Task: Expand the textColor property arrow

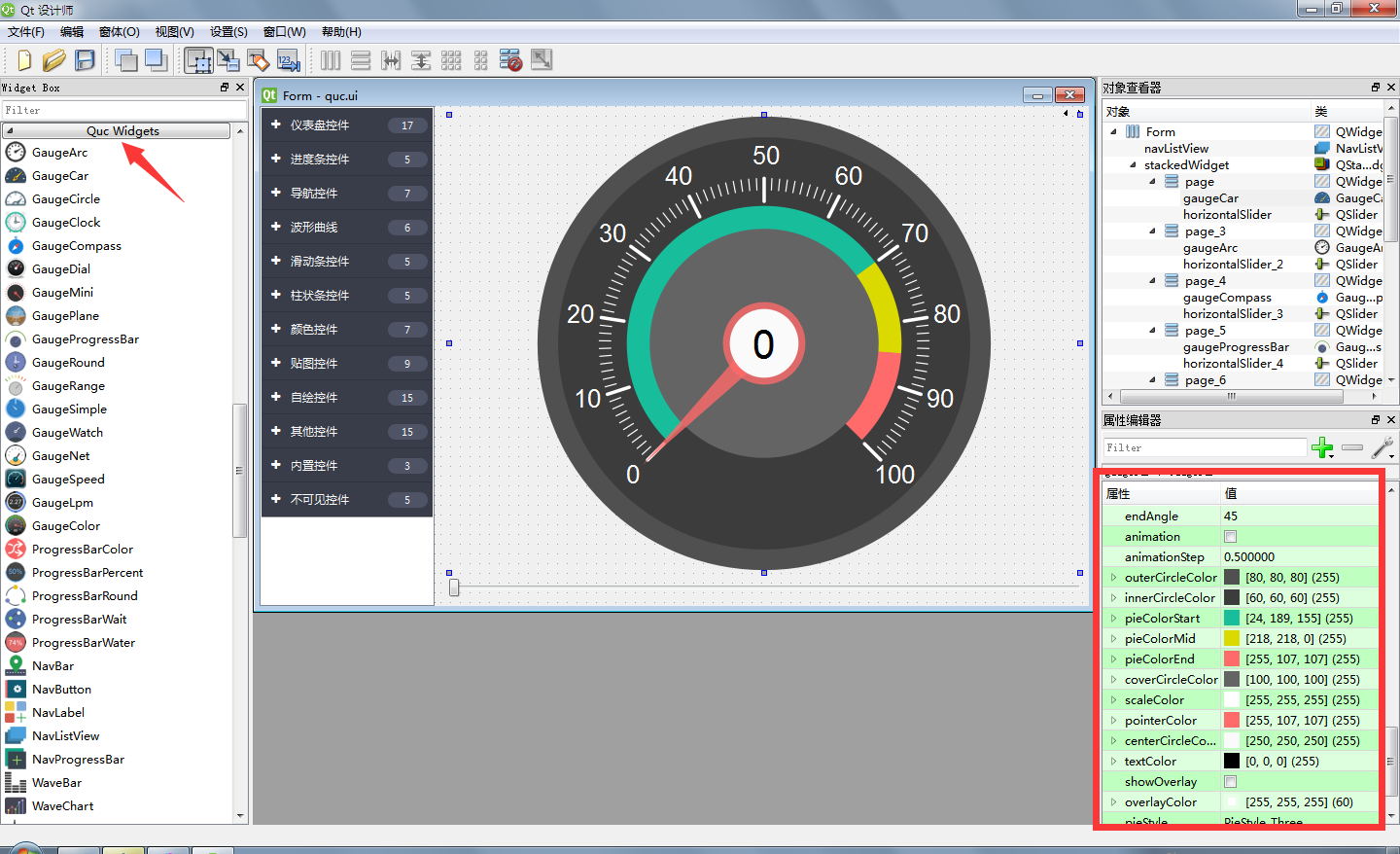Action: tap(1113, 762)
